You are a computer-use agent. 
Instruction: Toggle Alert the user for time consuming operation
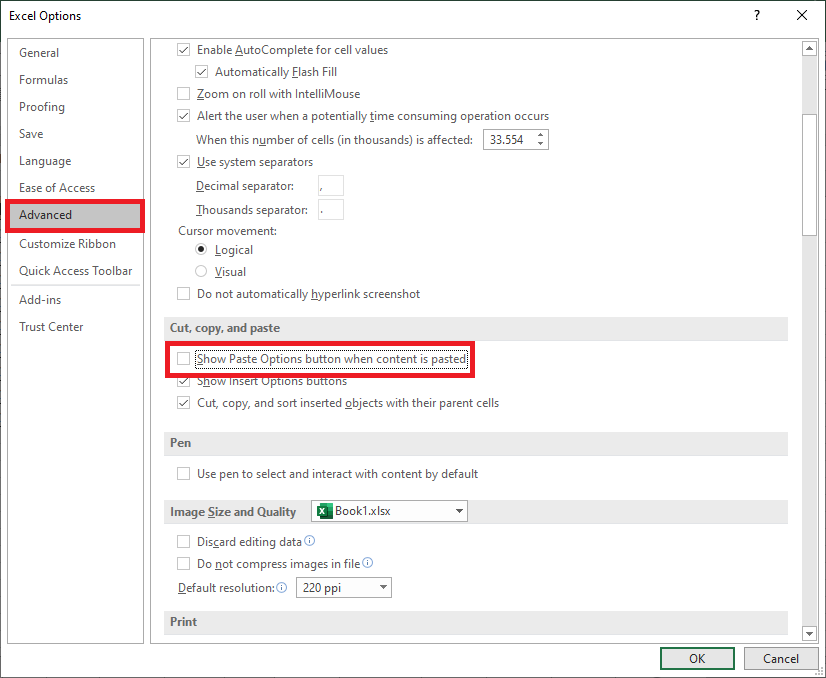click(x=183, y=116)
